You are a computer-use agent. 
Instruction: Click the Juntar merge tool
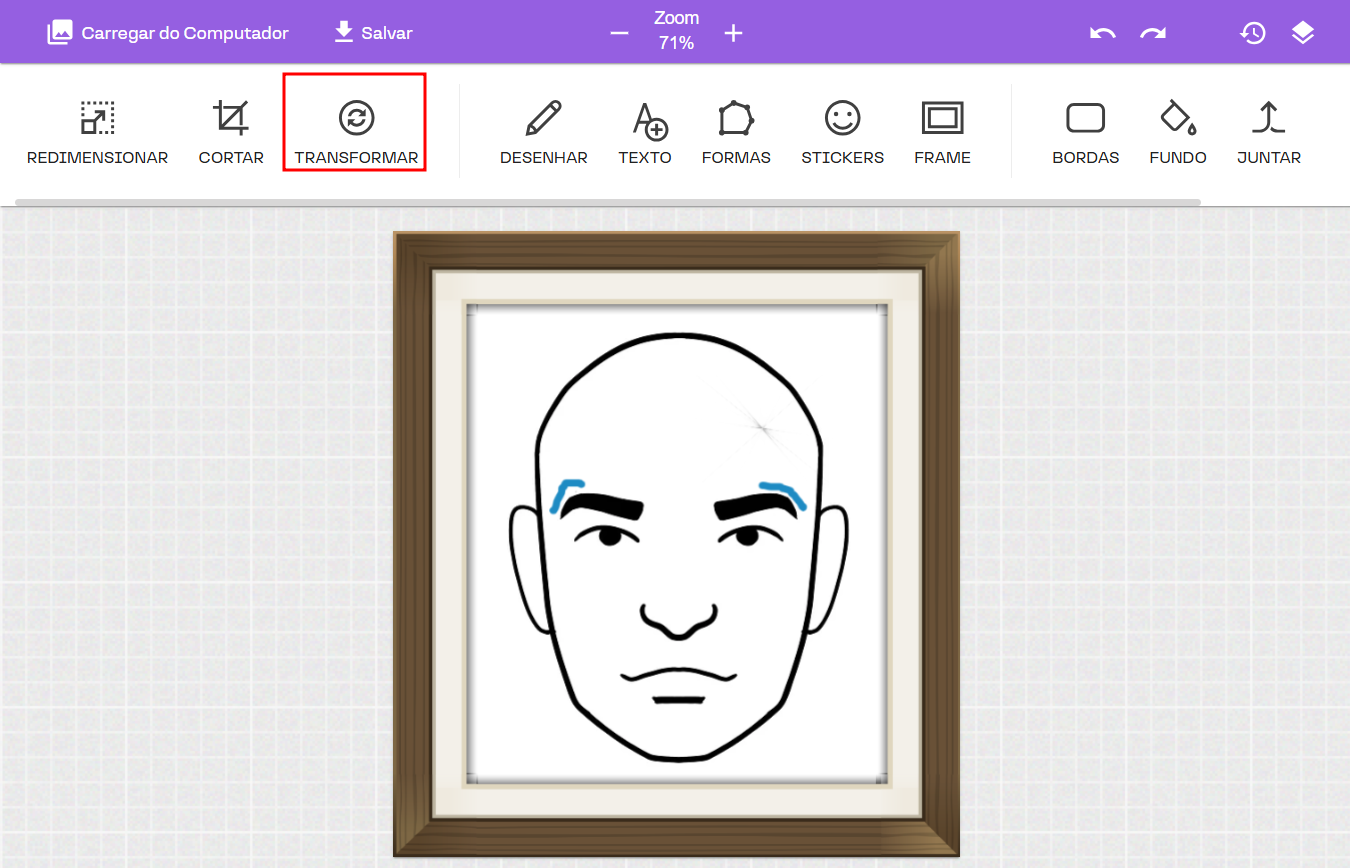1268,131
